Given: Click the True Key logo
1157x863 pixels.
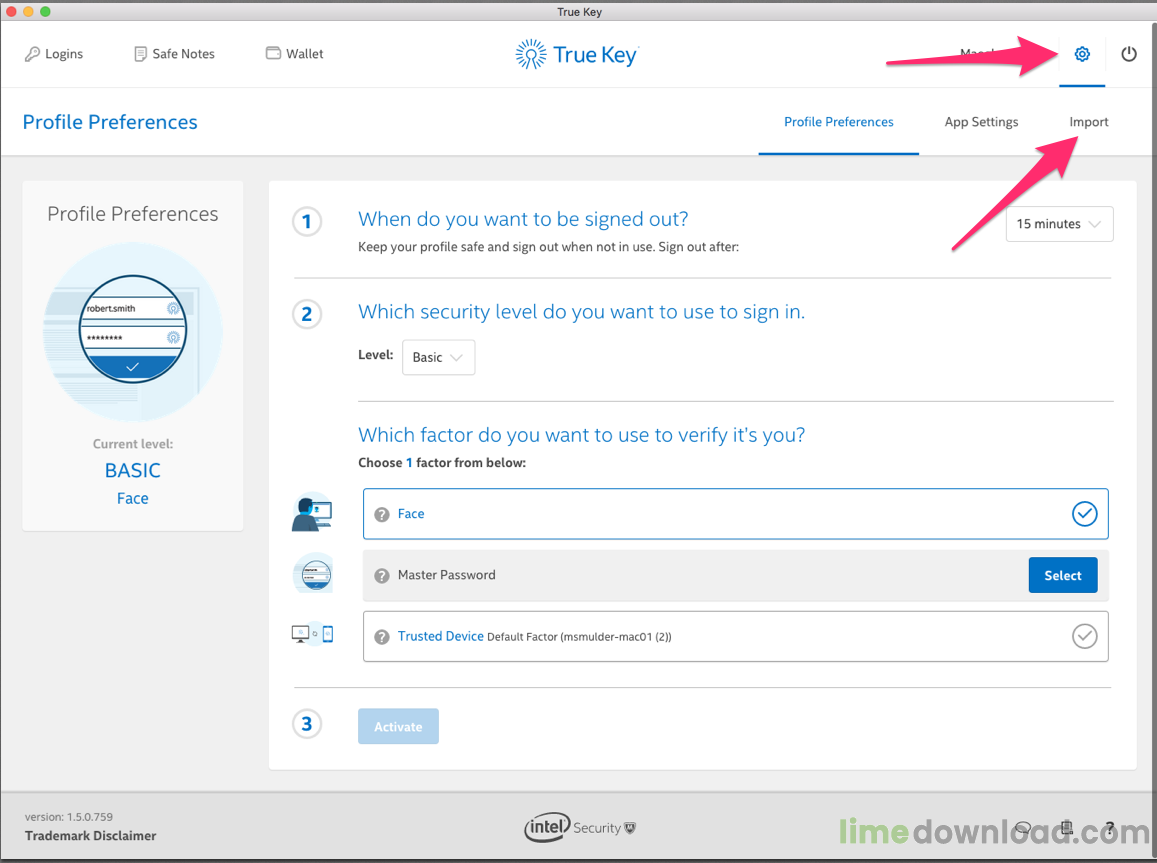Looking at the screenshot, I should click(578, 55).
